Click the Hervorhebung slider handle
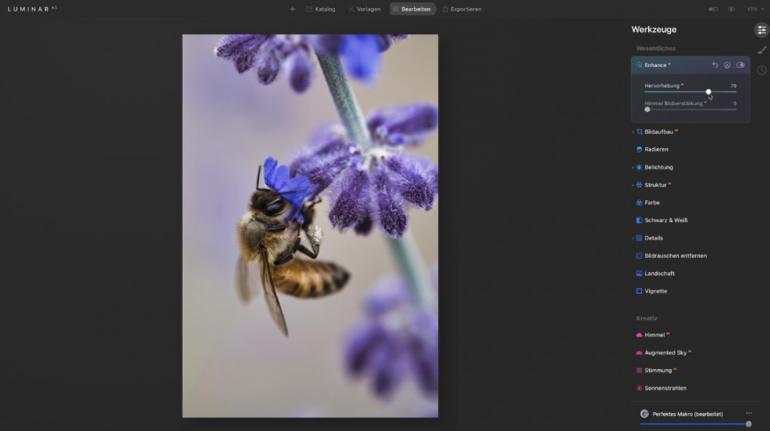 pyautogui.click(x=708, y=92)
